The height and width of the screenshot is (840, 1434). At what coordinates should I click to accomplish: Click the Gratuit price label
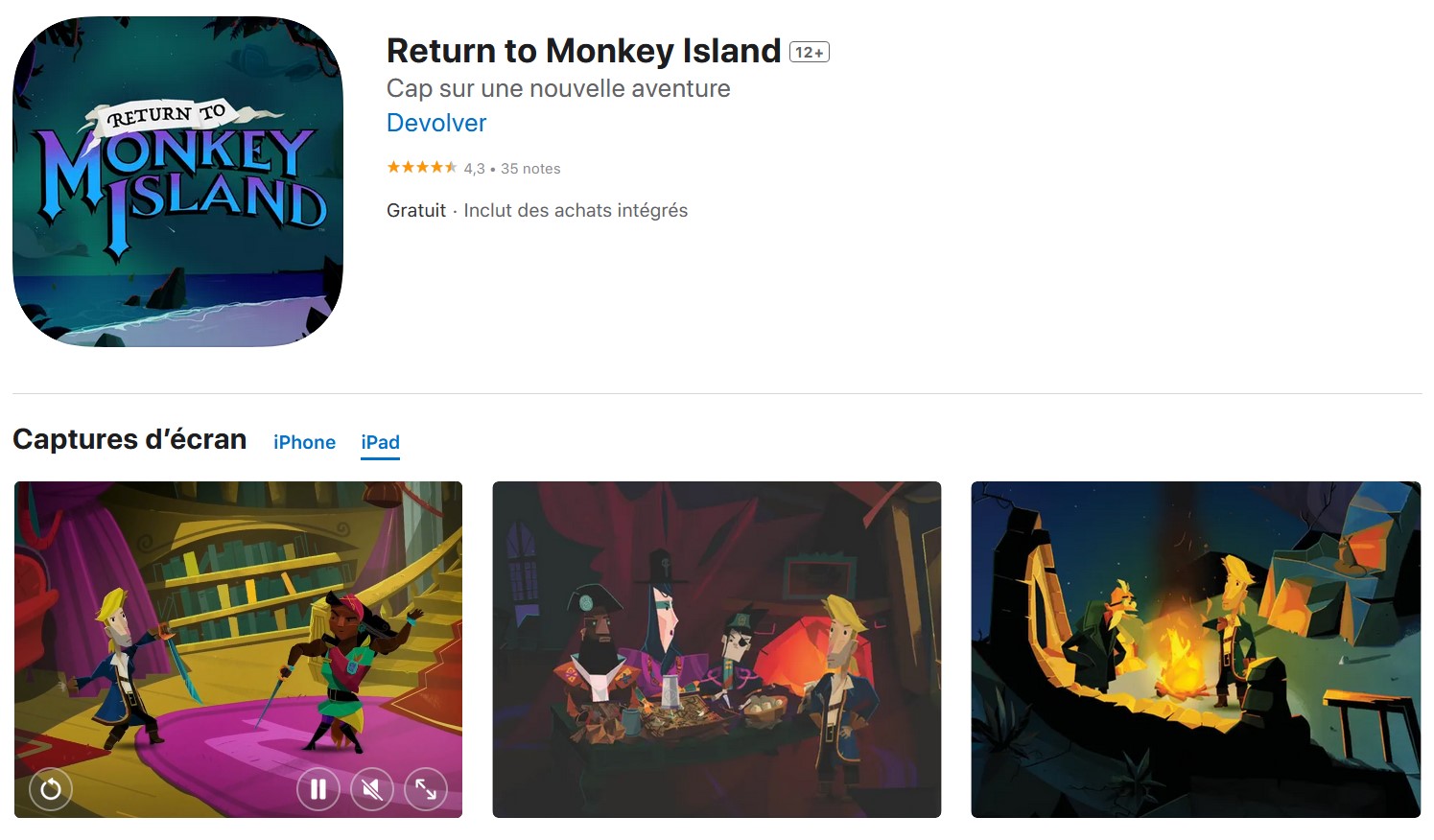[416, 210]
